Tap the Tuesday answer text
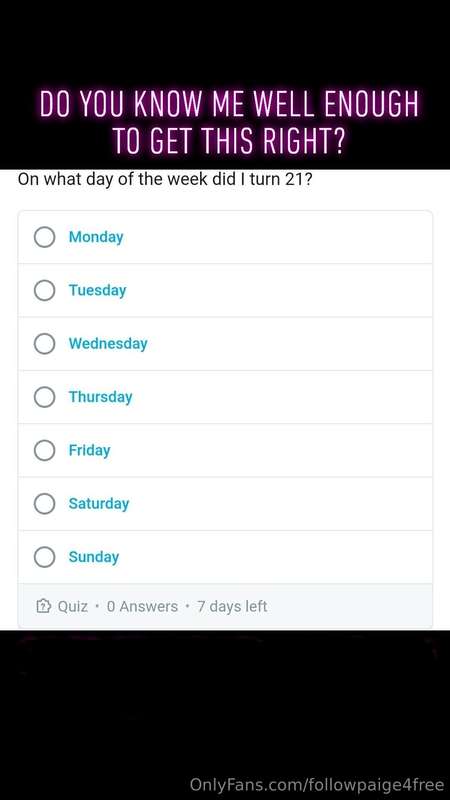 point(97,290)
